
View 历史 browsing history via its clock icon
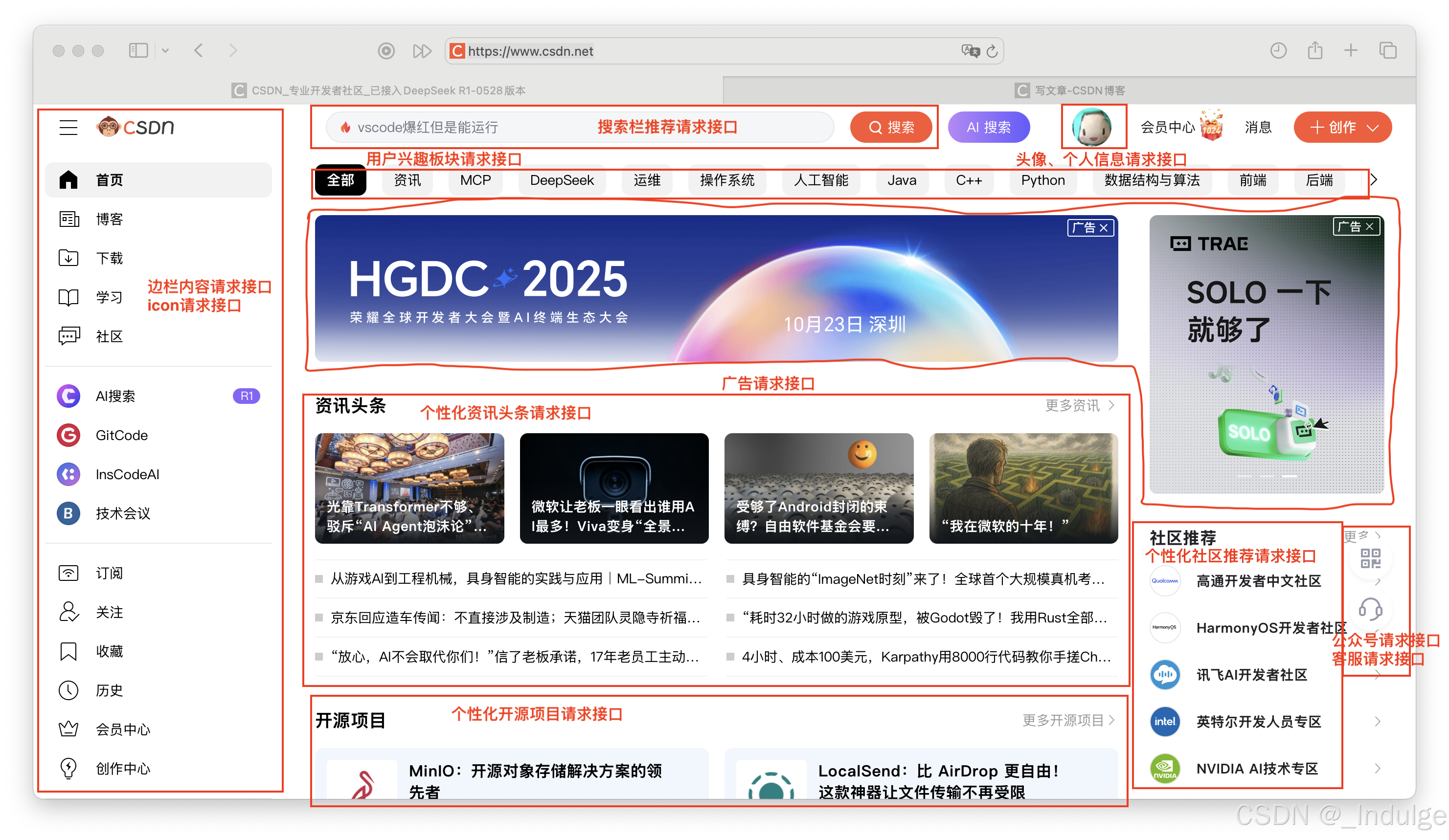tap(68, 690)
